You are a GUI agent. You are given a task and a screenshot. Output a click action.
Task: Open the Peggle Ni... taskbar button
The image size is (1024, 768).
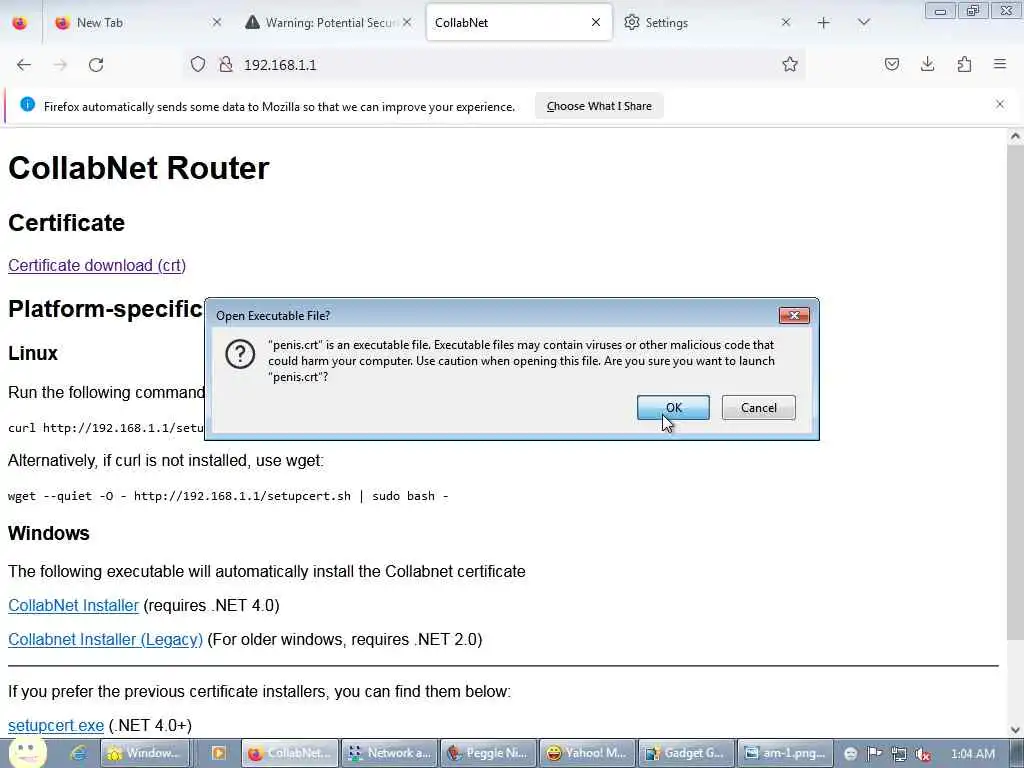[x=488, y=753]
